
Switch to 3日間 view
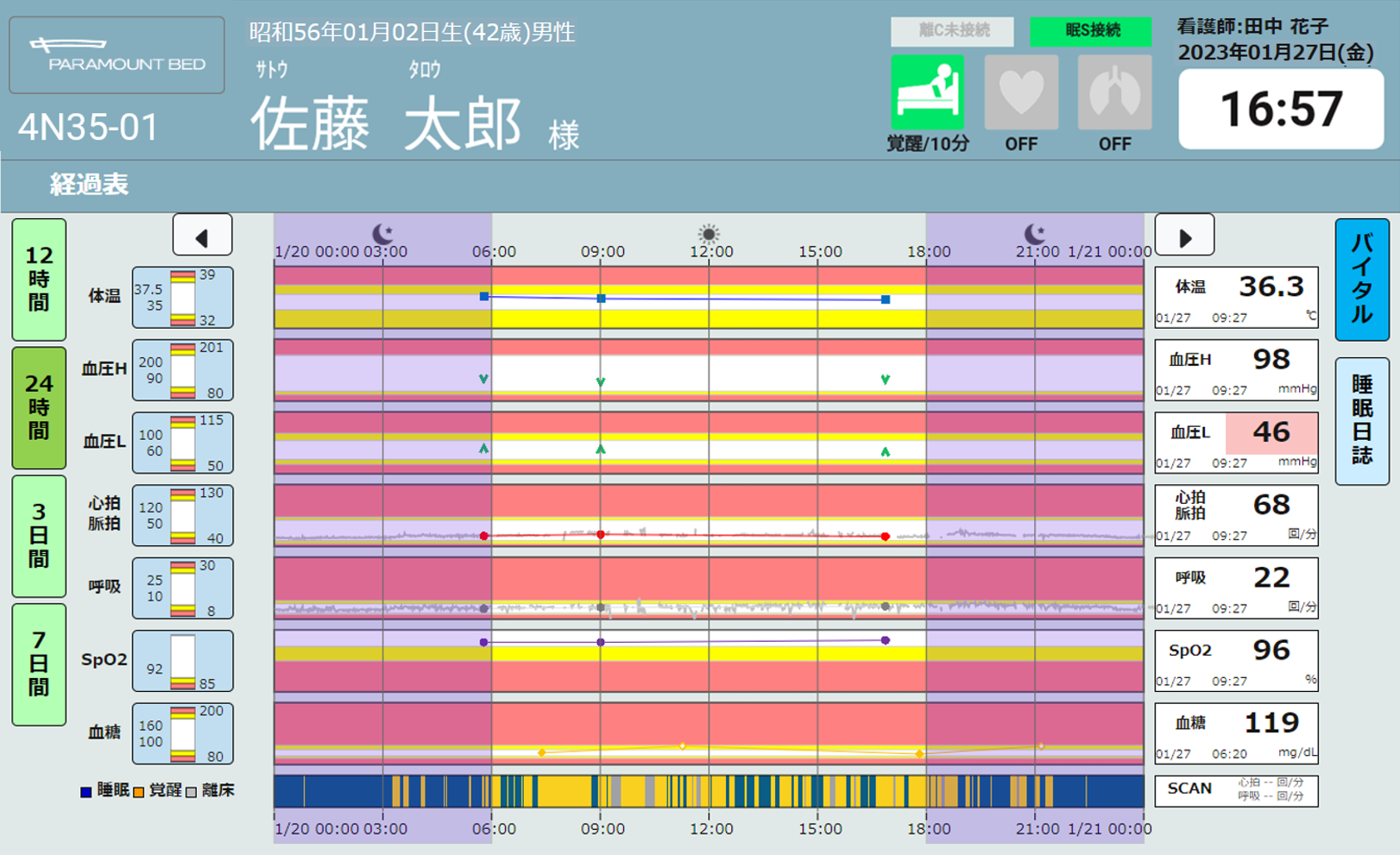coord(39,536)
